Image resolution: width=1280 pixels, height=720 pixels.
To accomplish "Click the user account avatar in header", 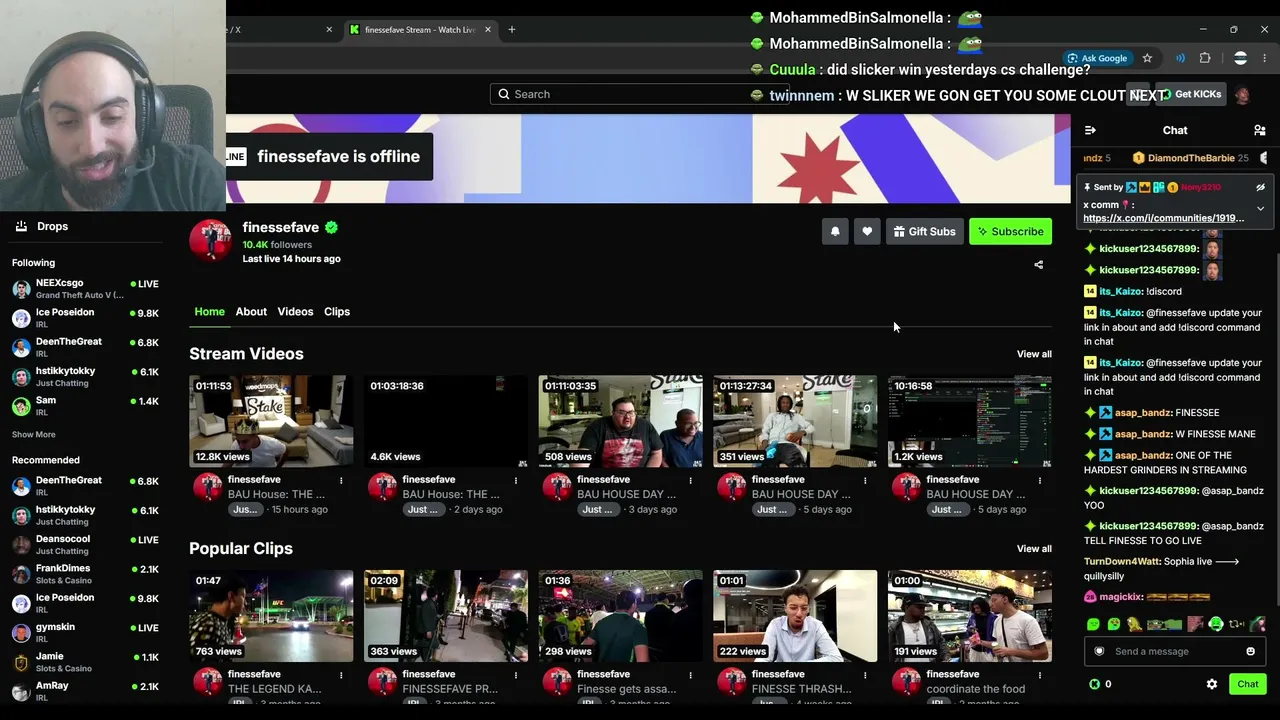I will [x=1242, y=95].
